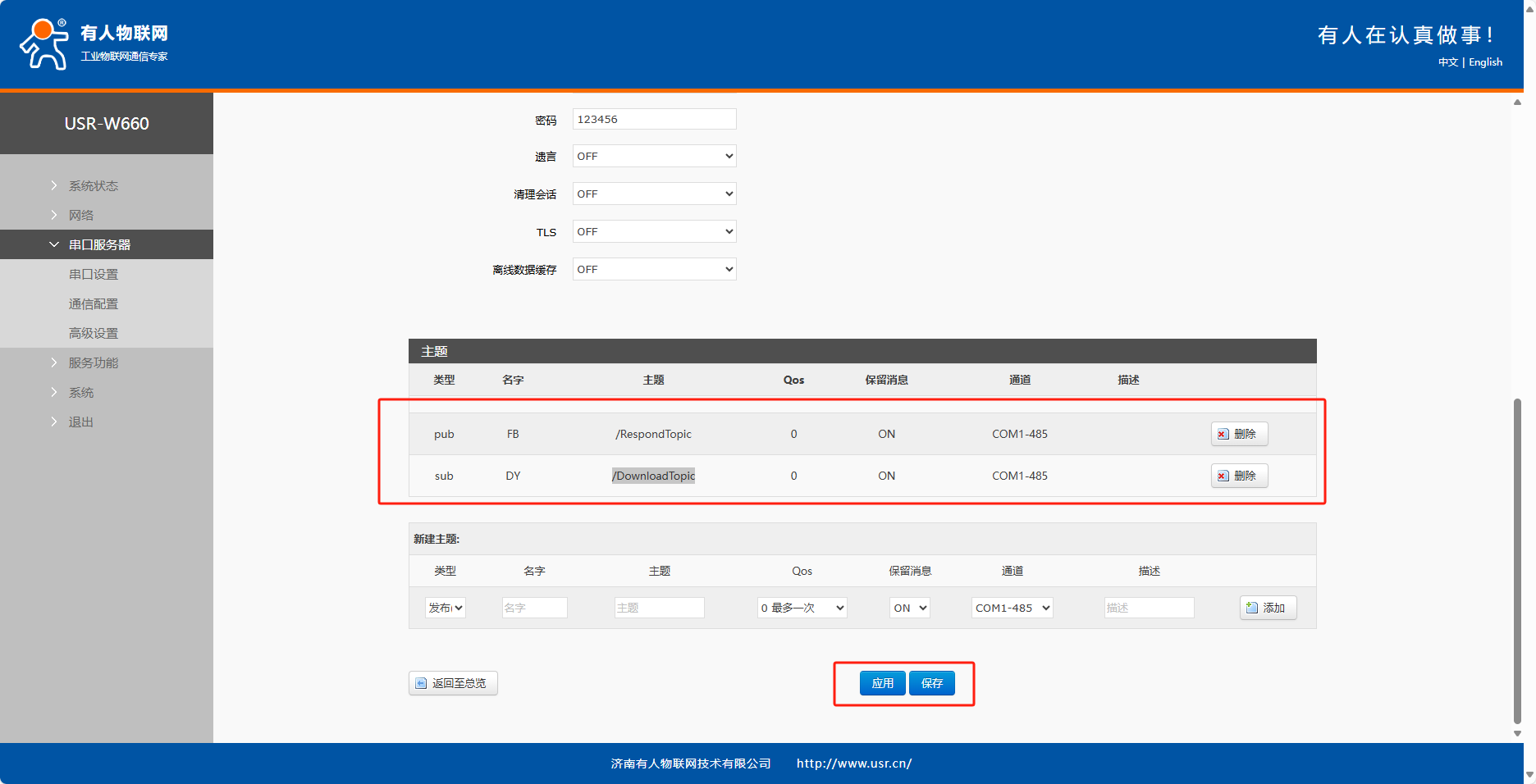
Task: Click the 添加 add topic button
Action: [1268, 608]
